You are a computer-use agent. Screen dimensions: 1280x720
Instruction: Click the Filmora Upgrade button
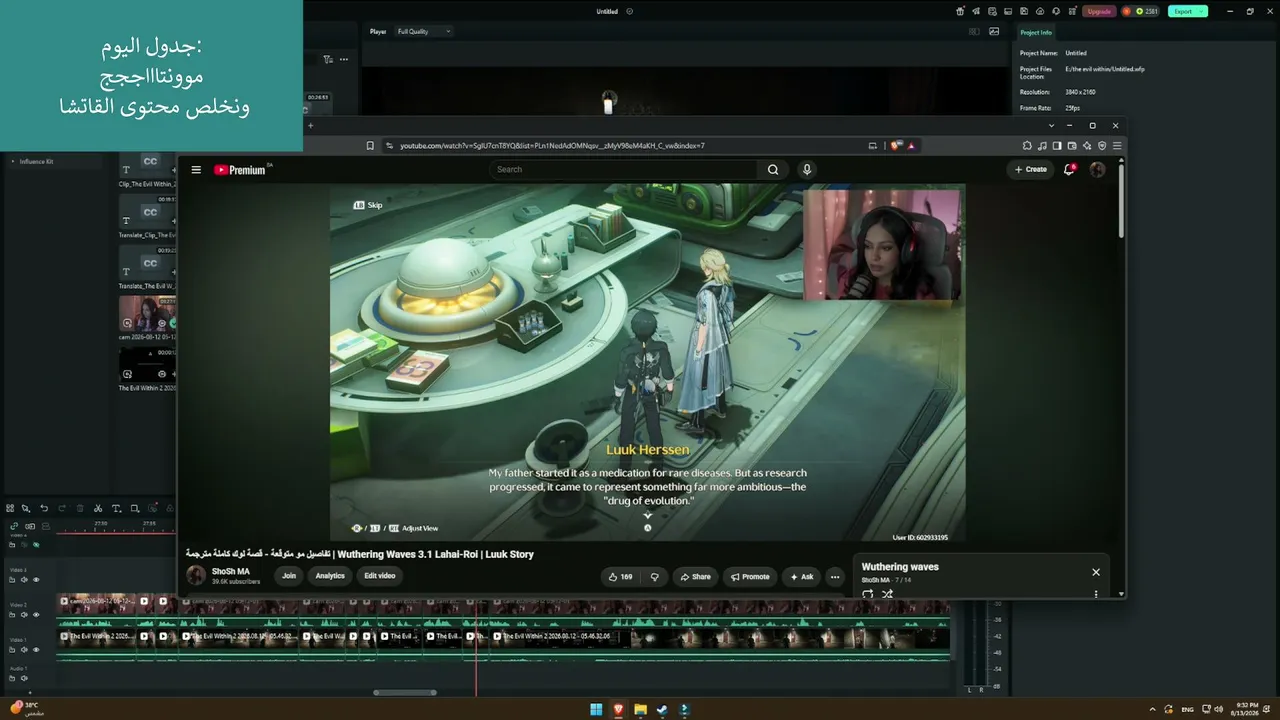[x=1099, y=11]
